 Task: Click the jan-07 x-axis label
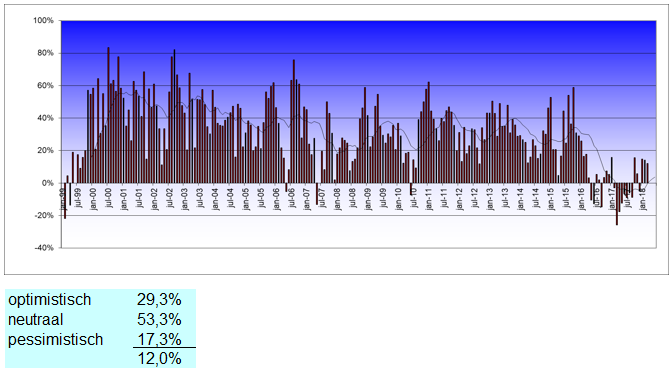(306, 198)
